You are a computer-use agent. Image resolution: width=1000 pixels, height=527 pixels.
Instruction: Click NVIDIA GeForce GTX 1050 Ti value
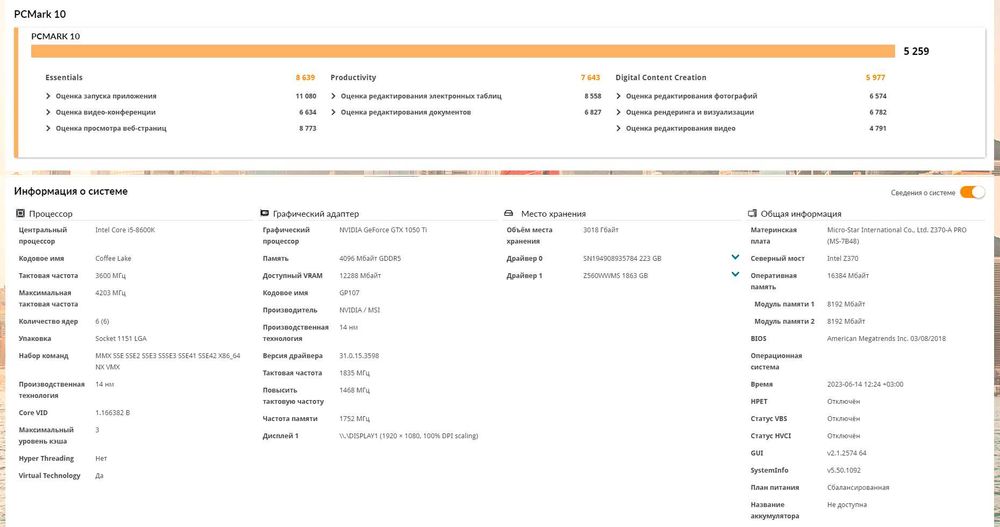pos(383,230)
